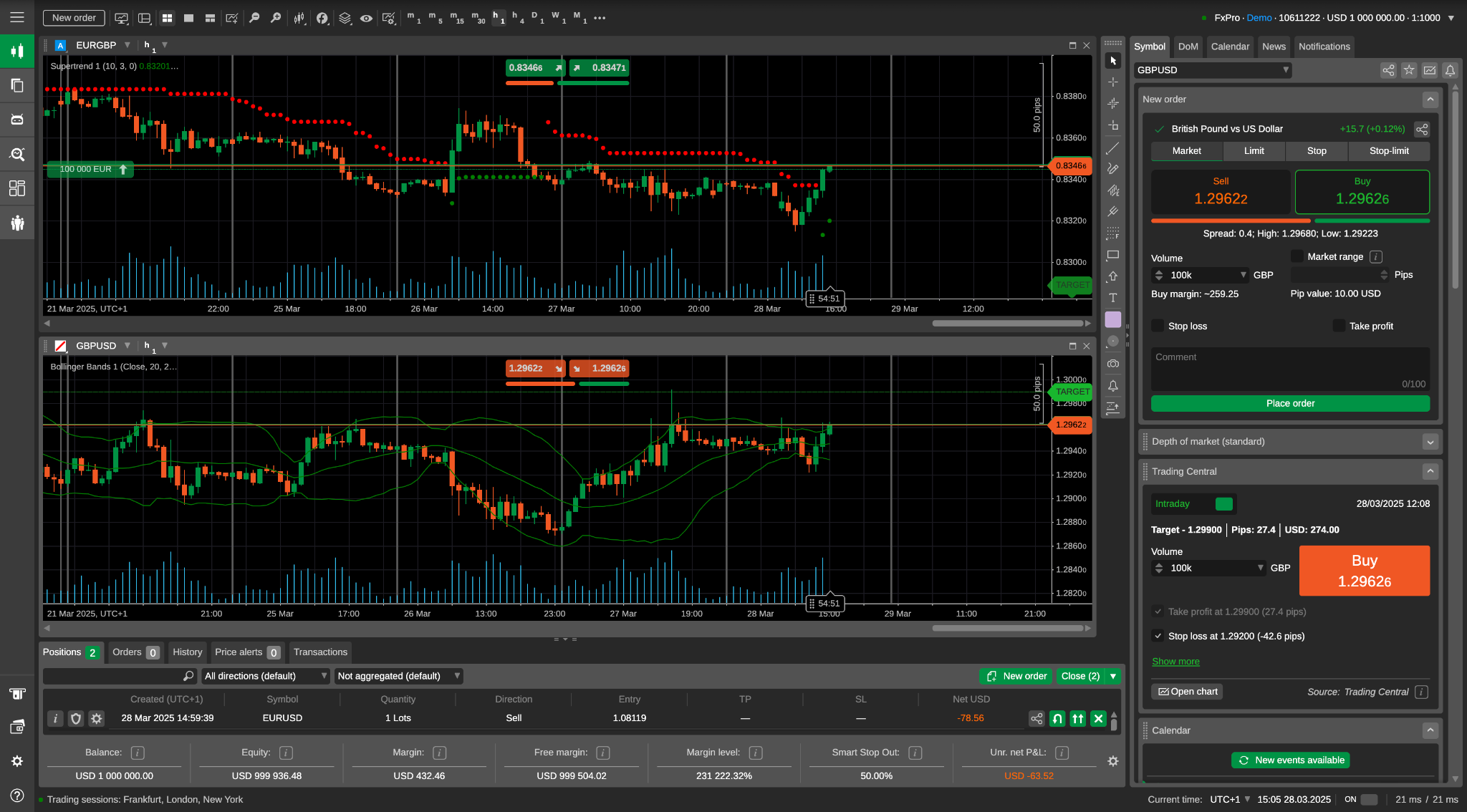Open settings gear in left sidebar
The image size is (1467, 812).
tap(17, 761)
